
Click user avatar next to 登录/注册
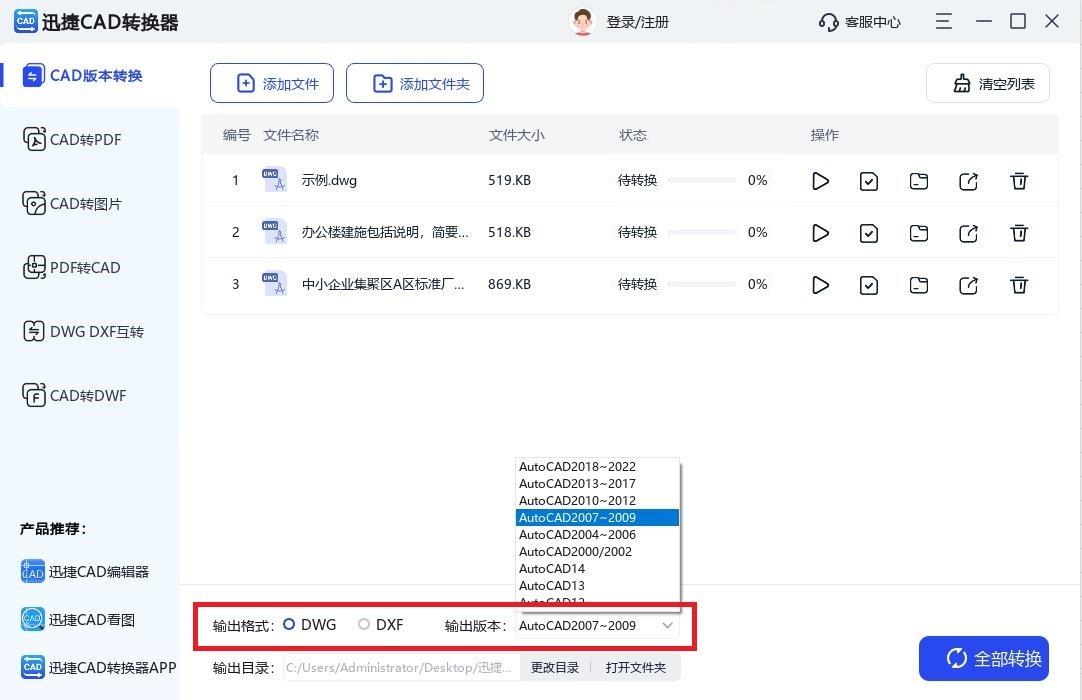pyautogui.click(x=582, y=22)
